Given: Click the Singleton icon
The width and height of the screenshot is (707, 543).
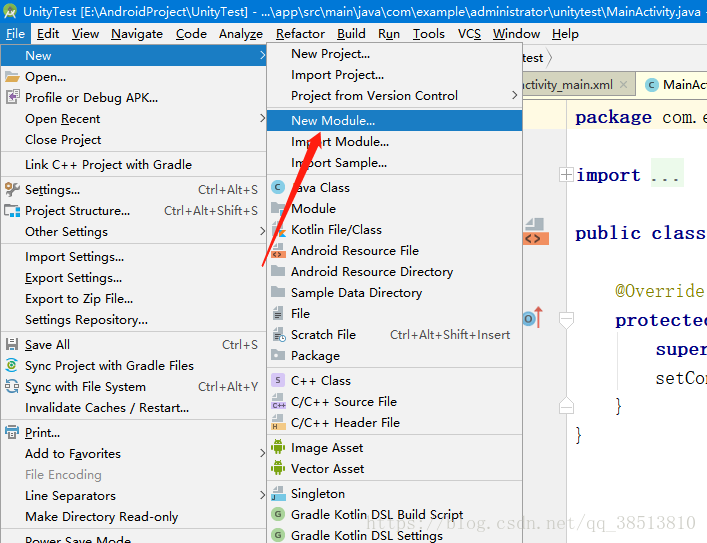Looking at the screenshot, I should [278, 493].
